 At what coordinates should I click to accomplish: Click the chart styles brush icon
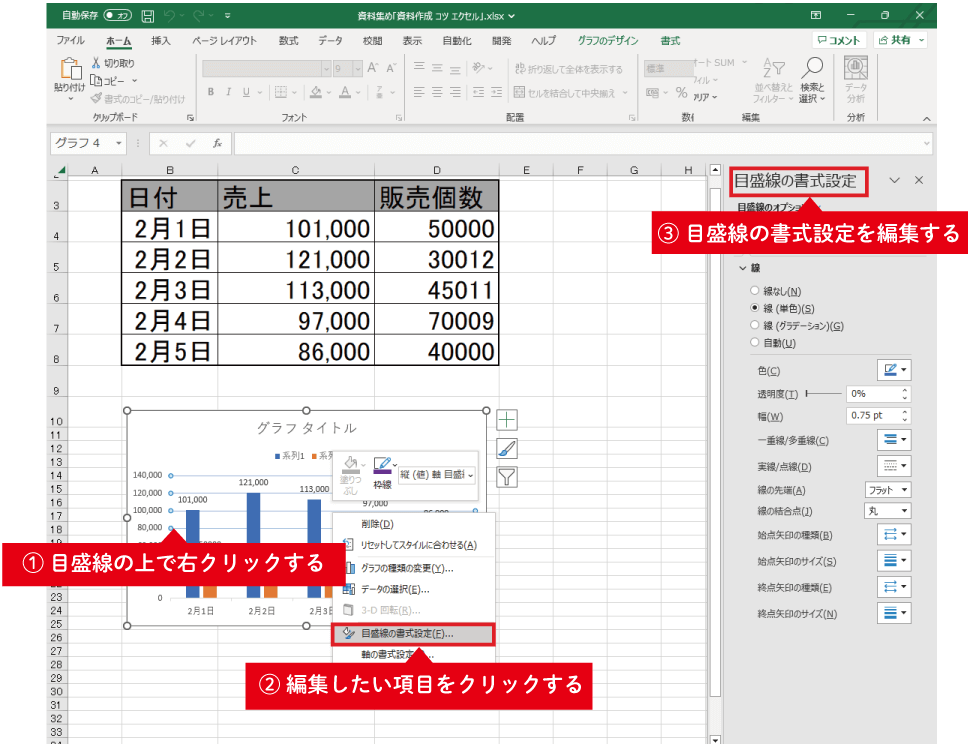[x=507, y=448]
